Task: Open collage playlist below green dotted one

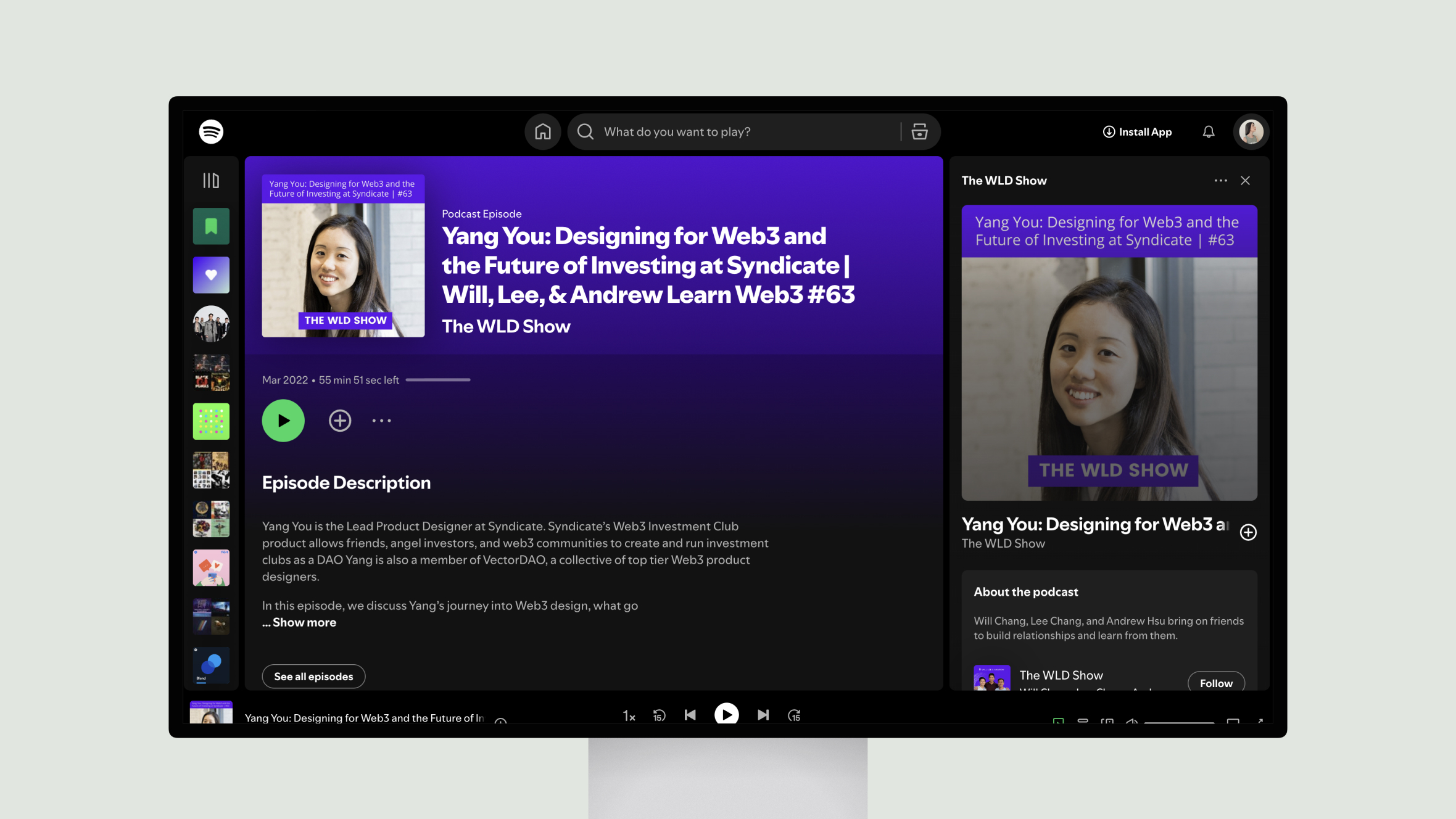Action: tap(211, 470)
